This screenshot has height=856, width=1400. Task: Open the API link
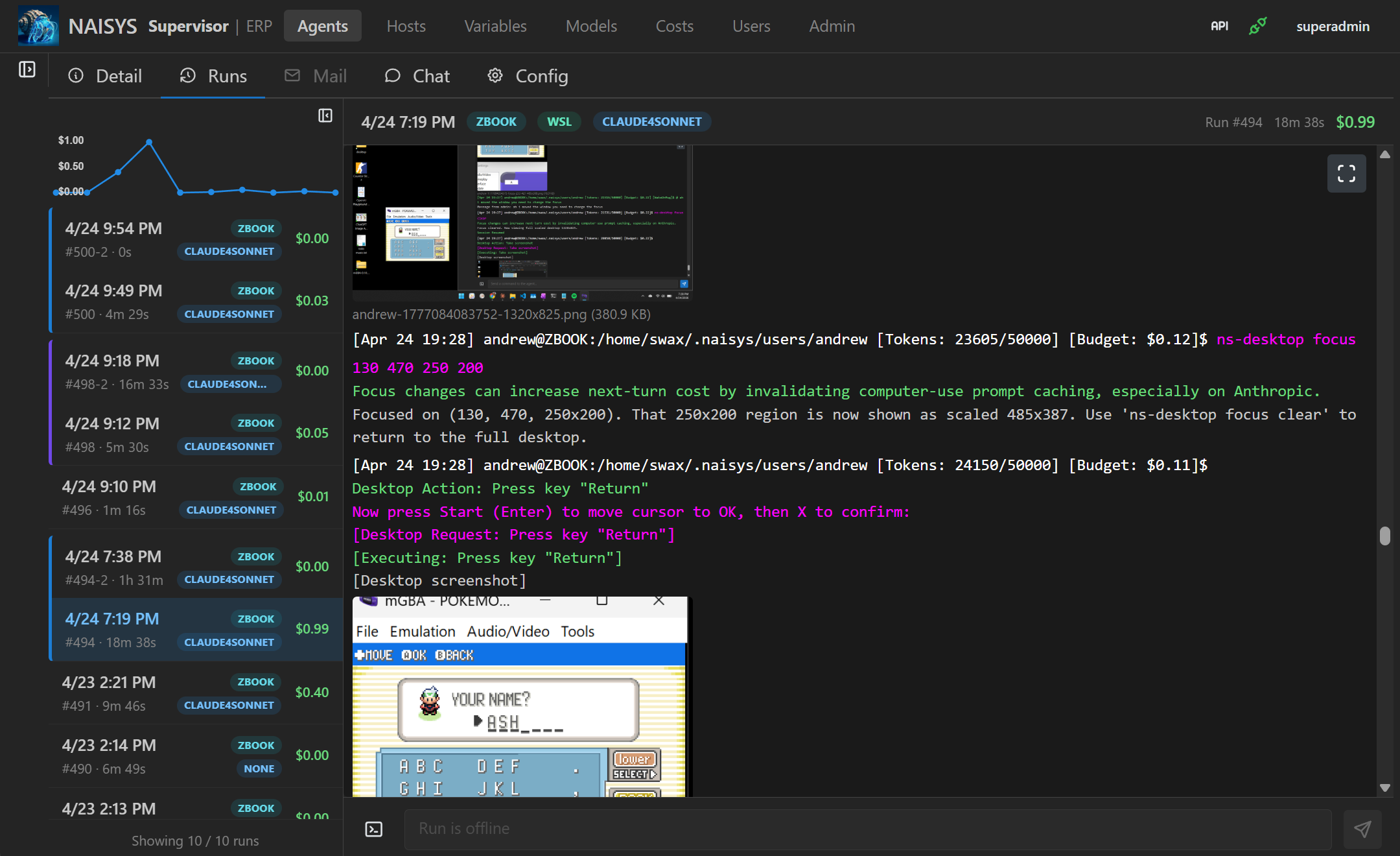click(x=1219, y=26)
